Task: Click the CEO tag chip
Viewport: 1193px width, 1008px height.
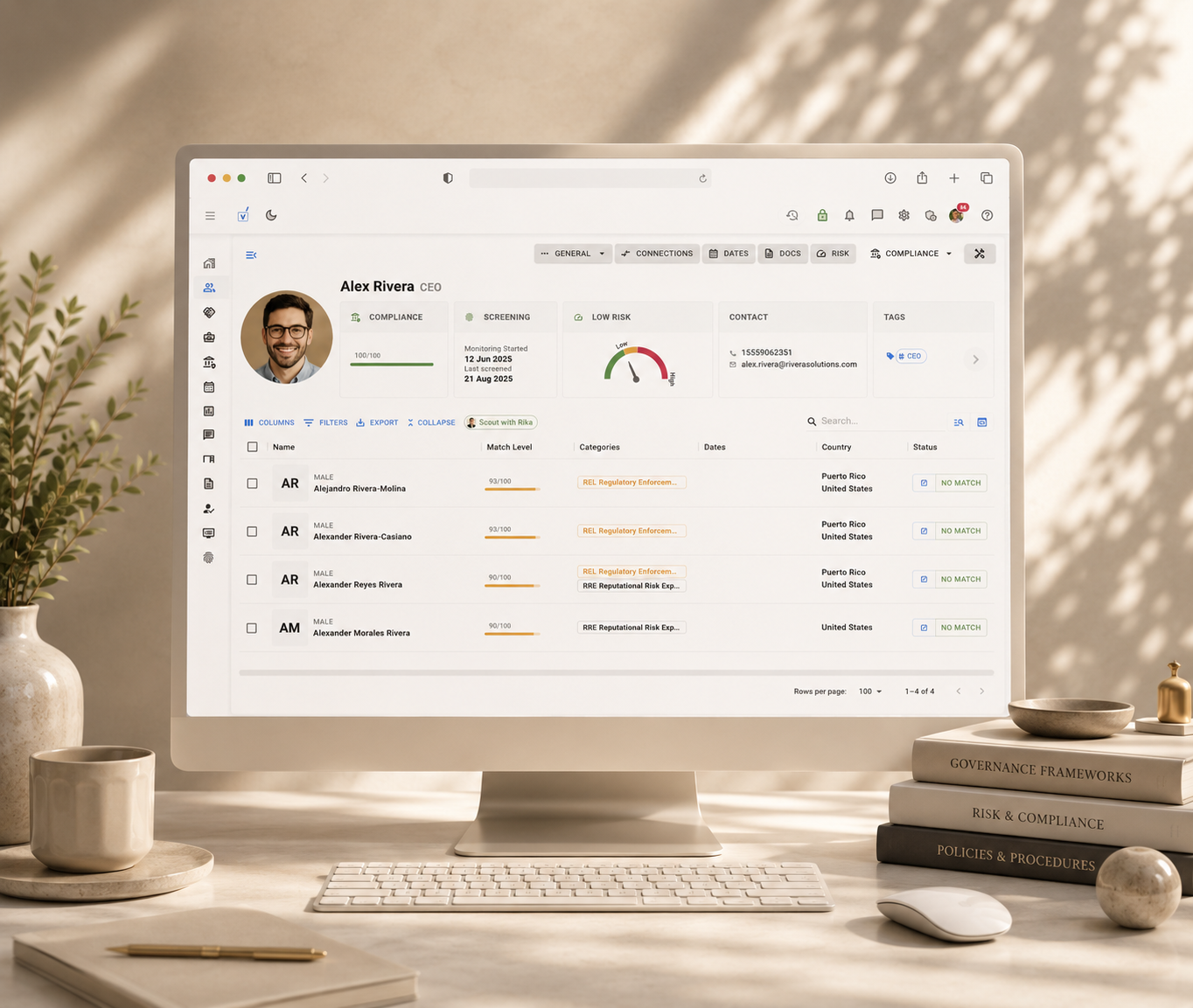Action: pos(910,356)
